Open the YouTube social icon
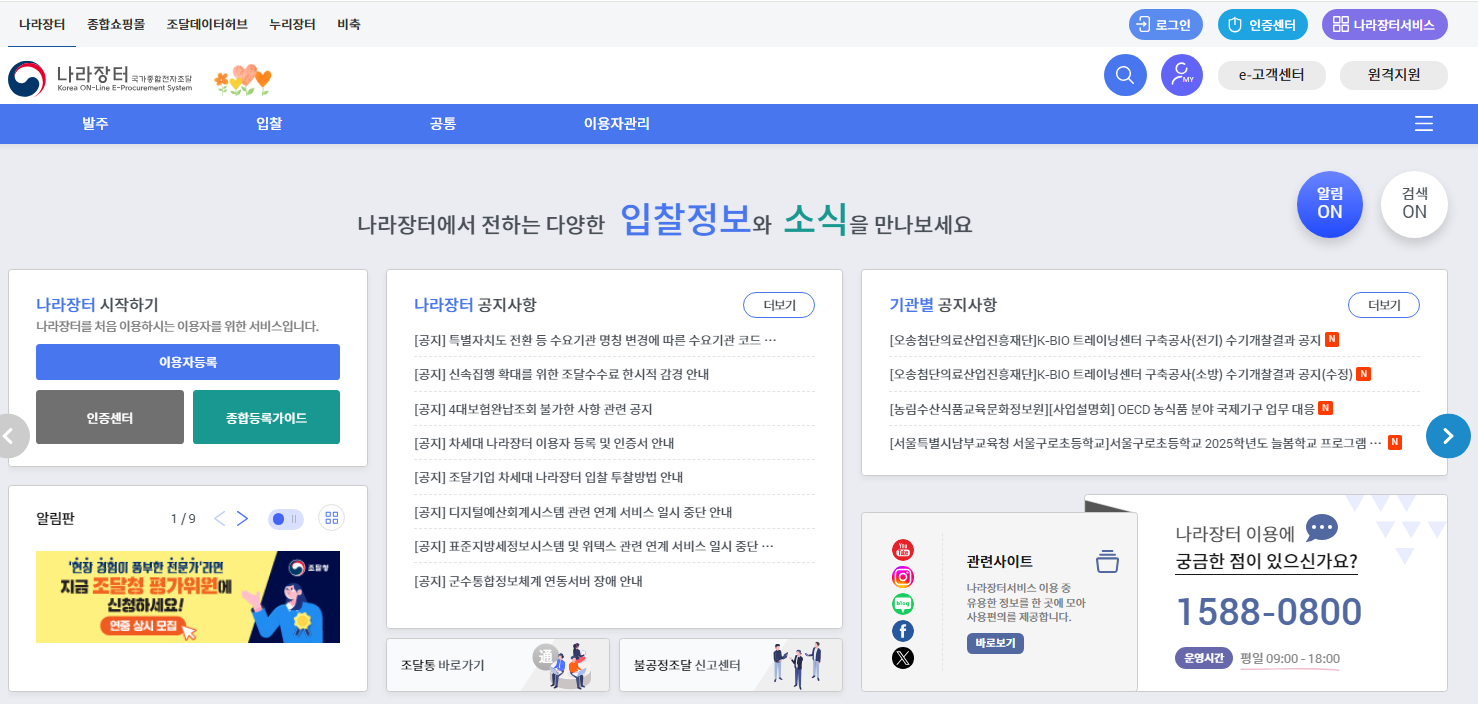Screen dimensions: 1478x704 click(x=903, y=549)
